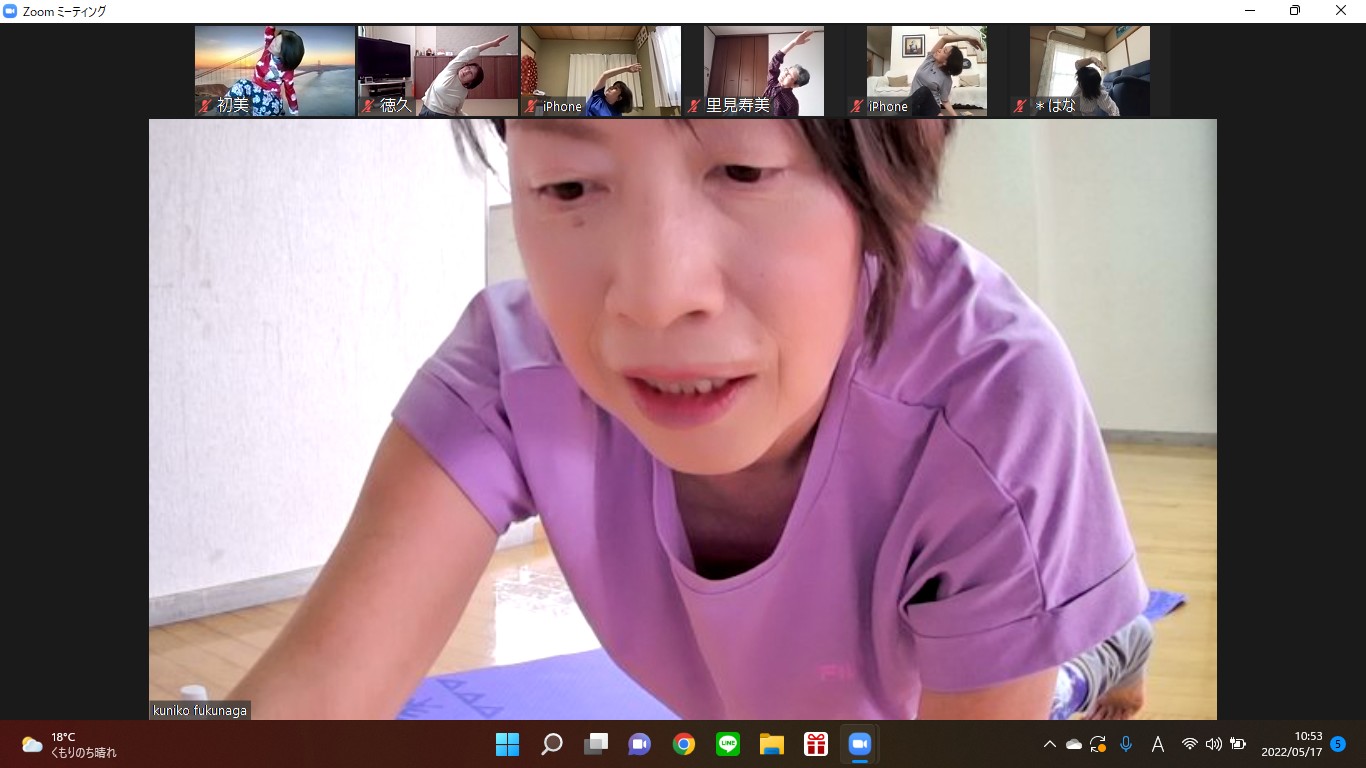1366x768 pixels.
Task: Open the red gift box app icon
Action: point(816,744)
